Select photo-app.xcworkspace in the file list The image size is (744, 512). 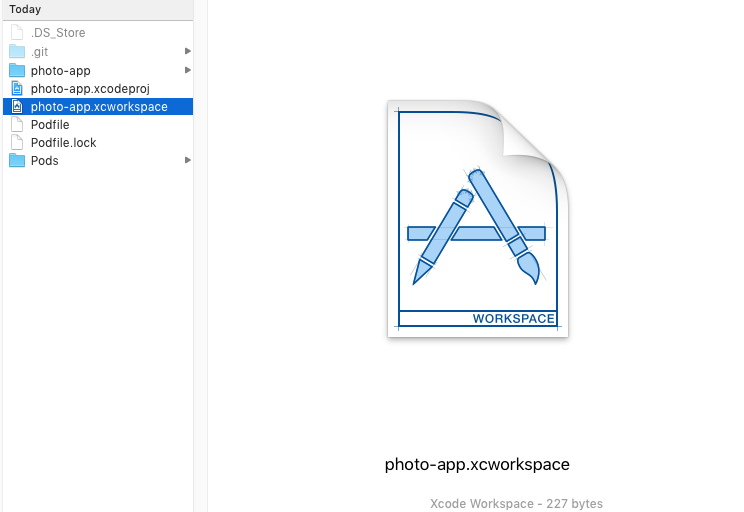(x=99, y=107)
